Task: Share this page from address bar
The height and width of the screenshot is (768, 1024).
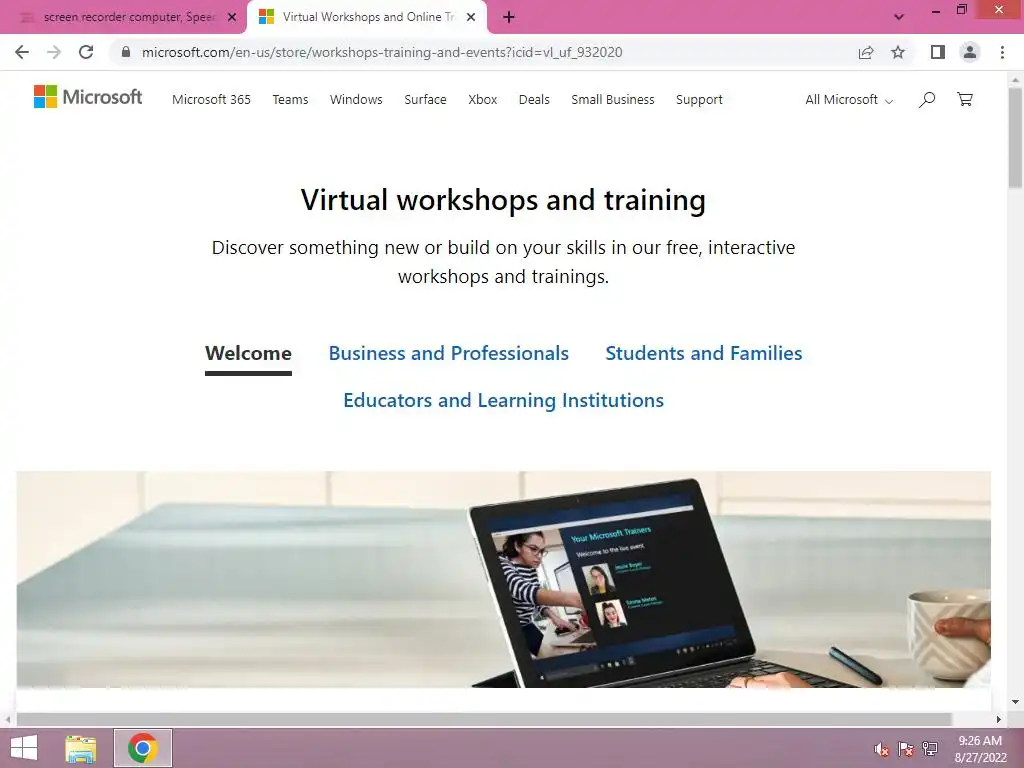Action: (866, 52)
